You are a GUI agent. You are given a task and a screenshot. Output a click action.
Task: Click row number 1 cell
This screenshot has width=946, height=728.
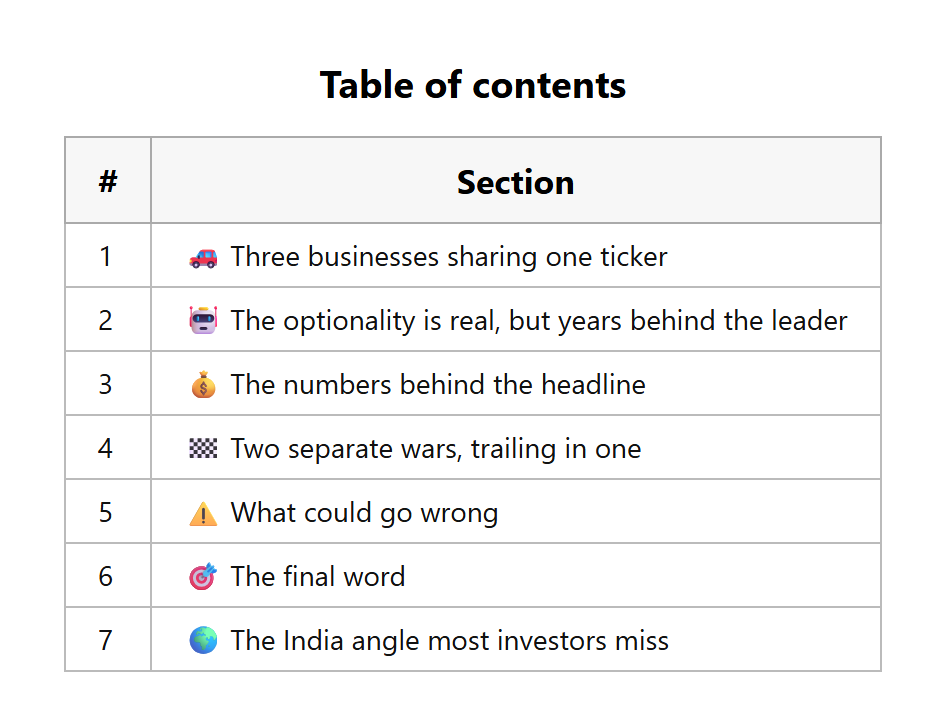pyautogui.click(x=108, y=256)
